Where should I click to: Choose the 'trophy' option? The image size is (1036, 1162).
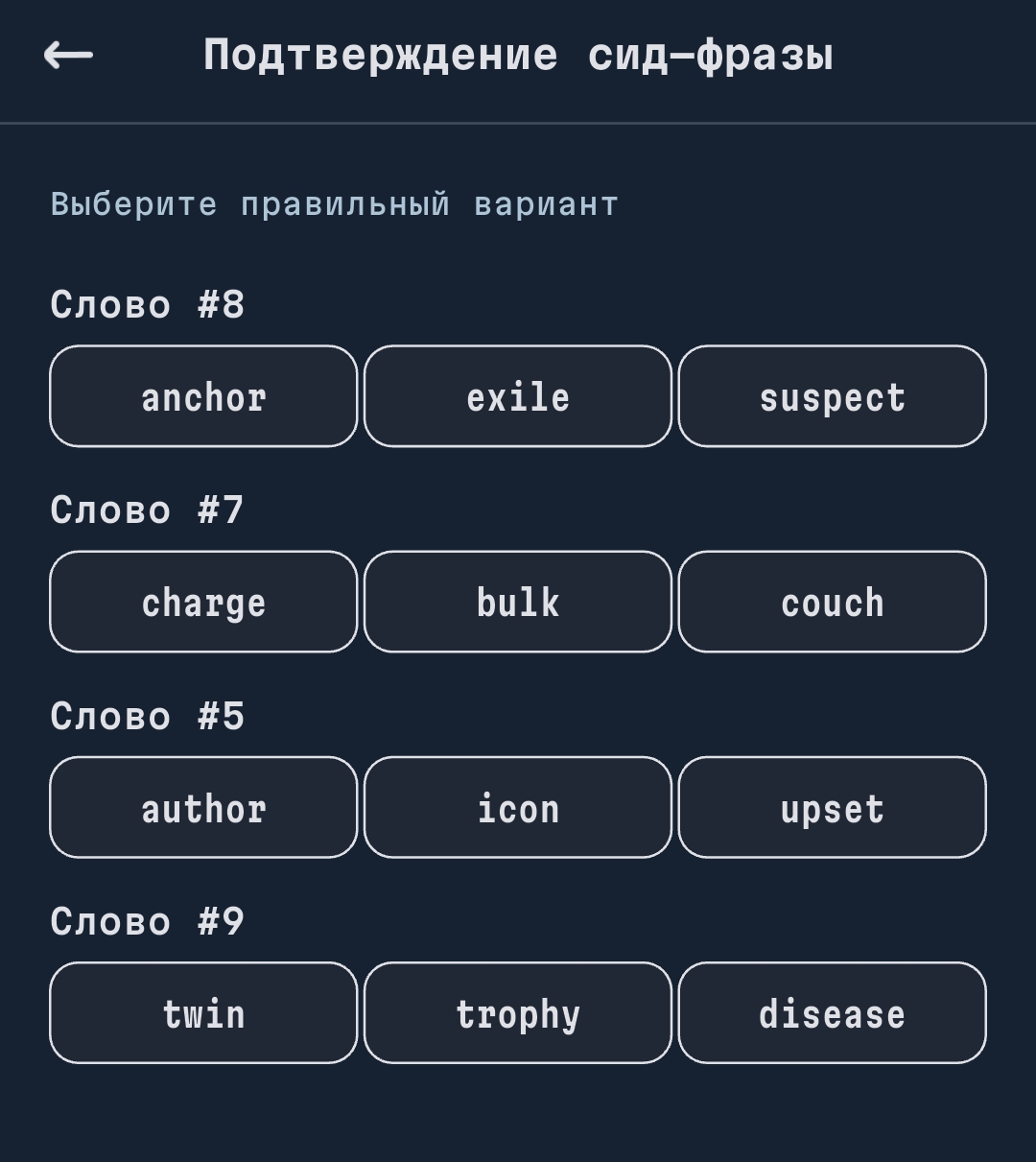coord(518,1012)
